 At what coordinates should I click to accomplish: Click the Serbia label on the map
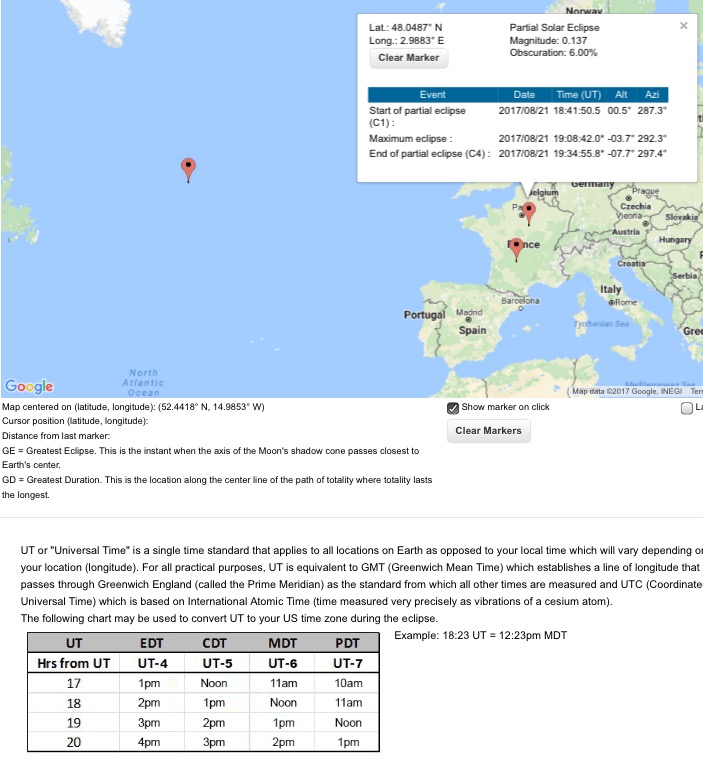coord(685,276)
